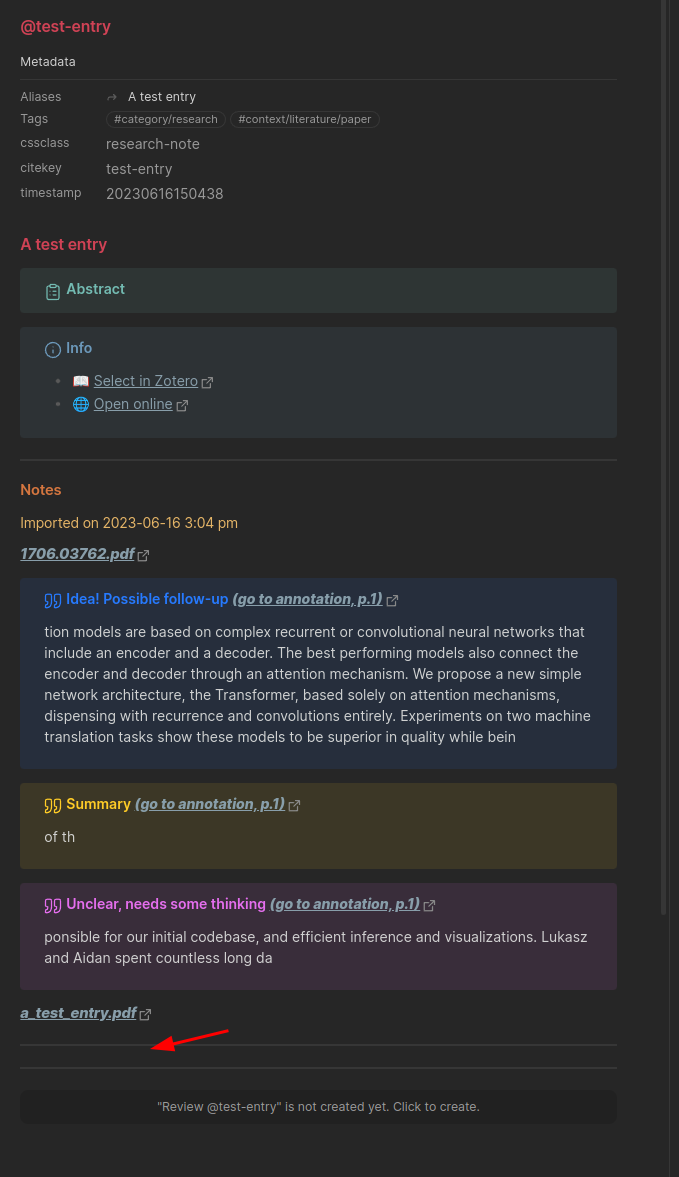Open the a_test_entry.pdf link
The height and width of the screenshot is (1177, 679).
[x=77, y=1013]
